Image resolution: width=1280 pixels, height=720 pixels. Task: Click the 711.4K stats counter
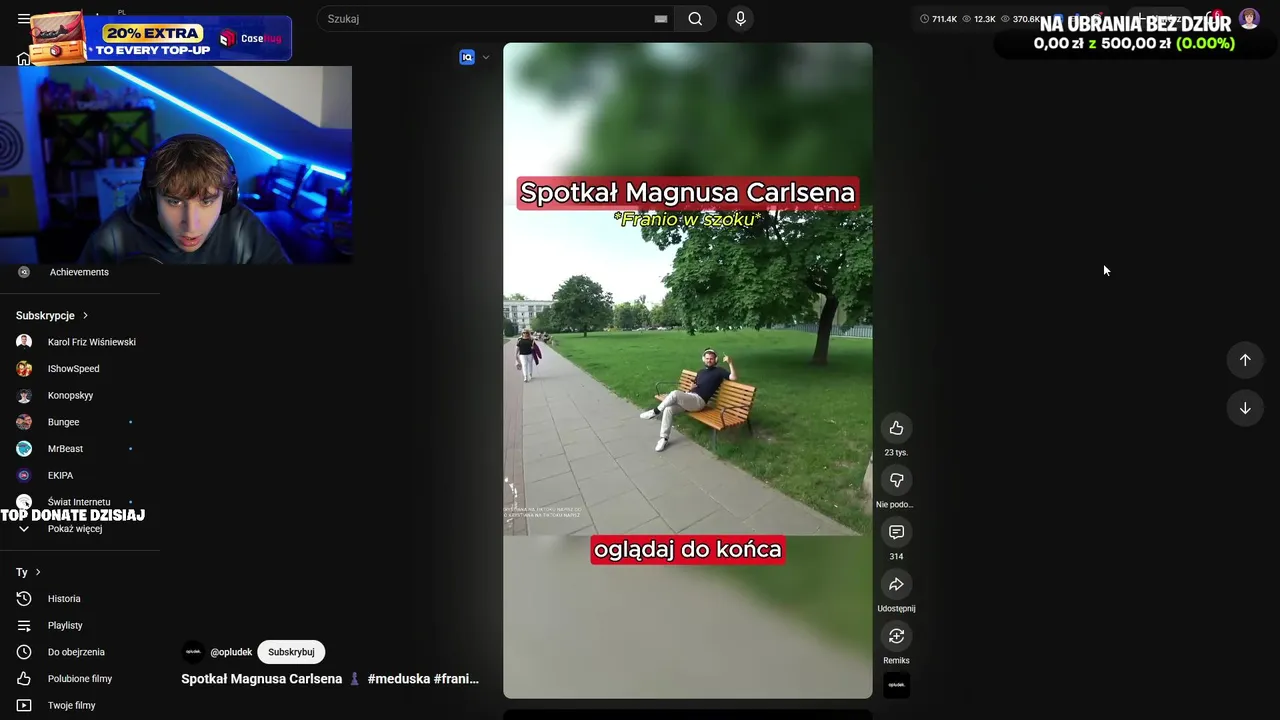click(938, 19)
